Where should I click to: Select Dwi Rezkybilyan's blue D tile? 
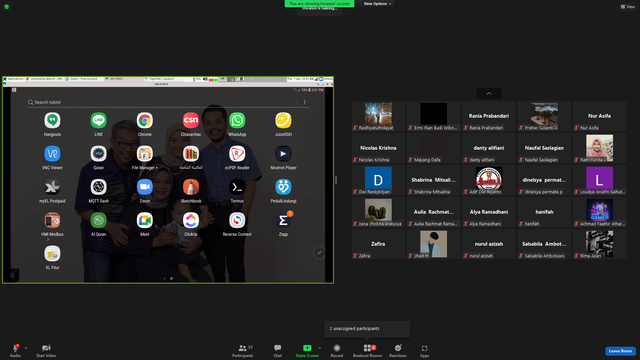point(378,180)
